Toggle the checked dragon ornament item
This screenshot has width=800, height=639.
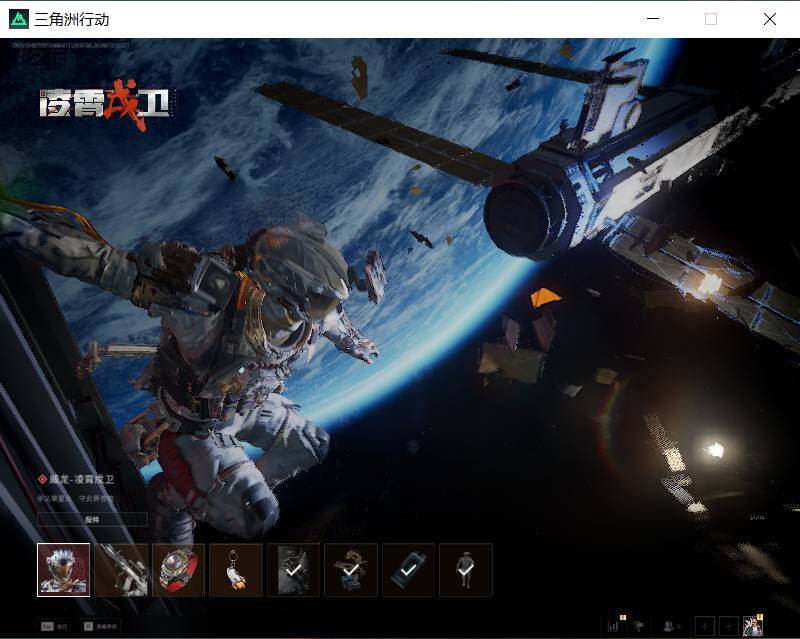tap(351, 570)
